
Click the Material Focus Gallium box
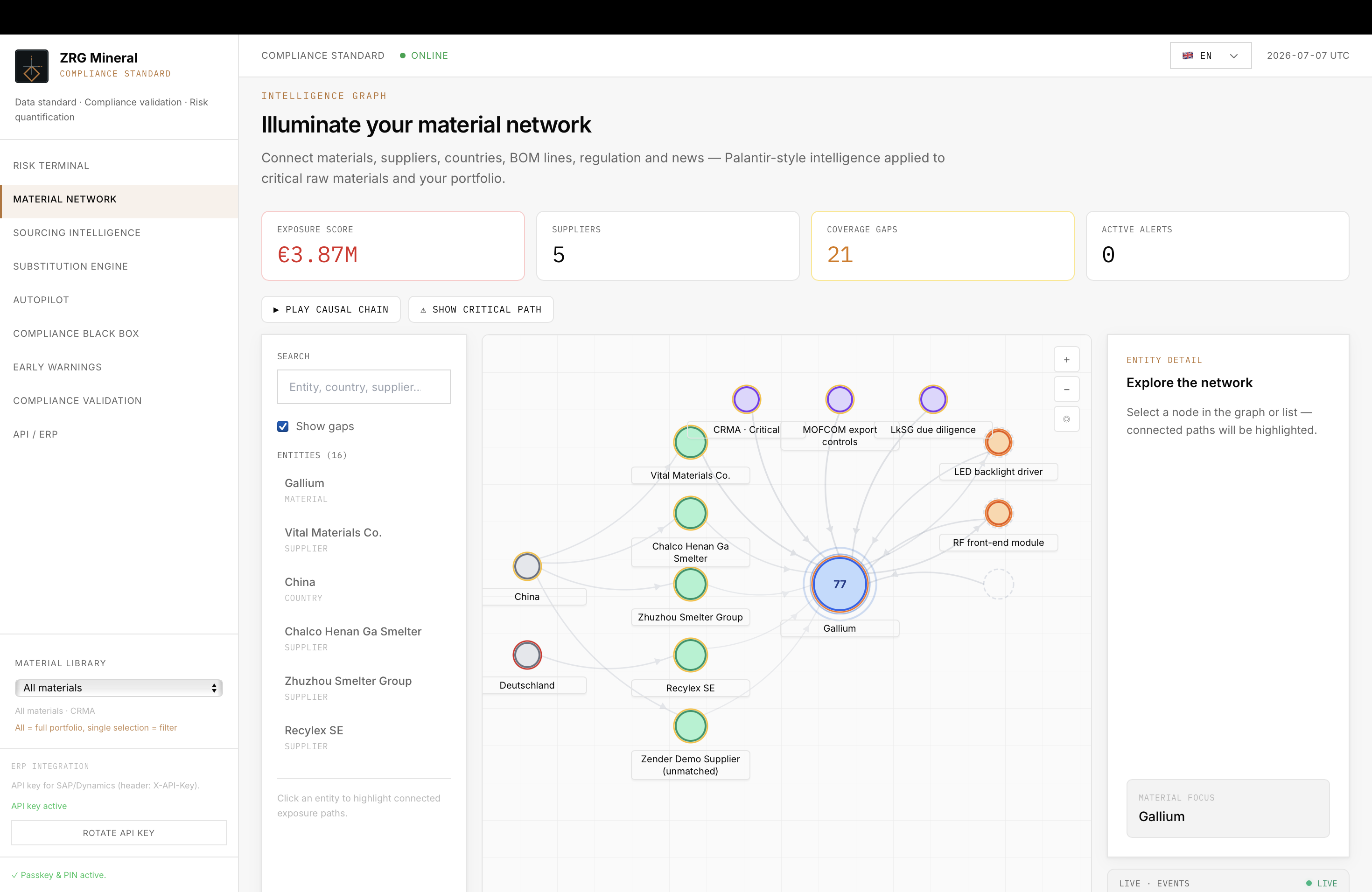click(x=1228, y=808)
